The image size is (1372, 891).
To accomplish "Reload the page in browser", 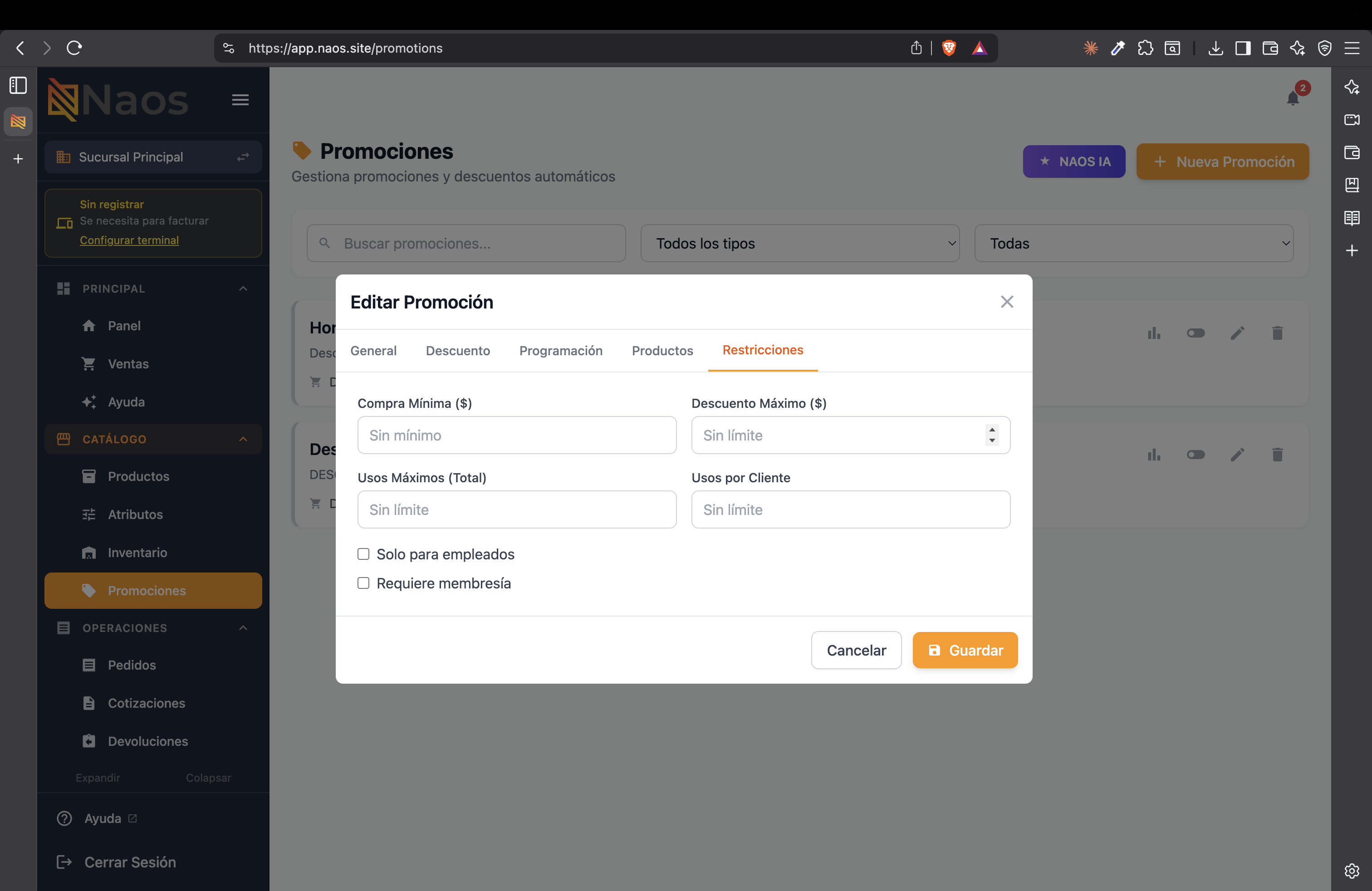I will tap(74, 48).
